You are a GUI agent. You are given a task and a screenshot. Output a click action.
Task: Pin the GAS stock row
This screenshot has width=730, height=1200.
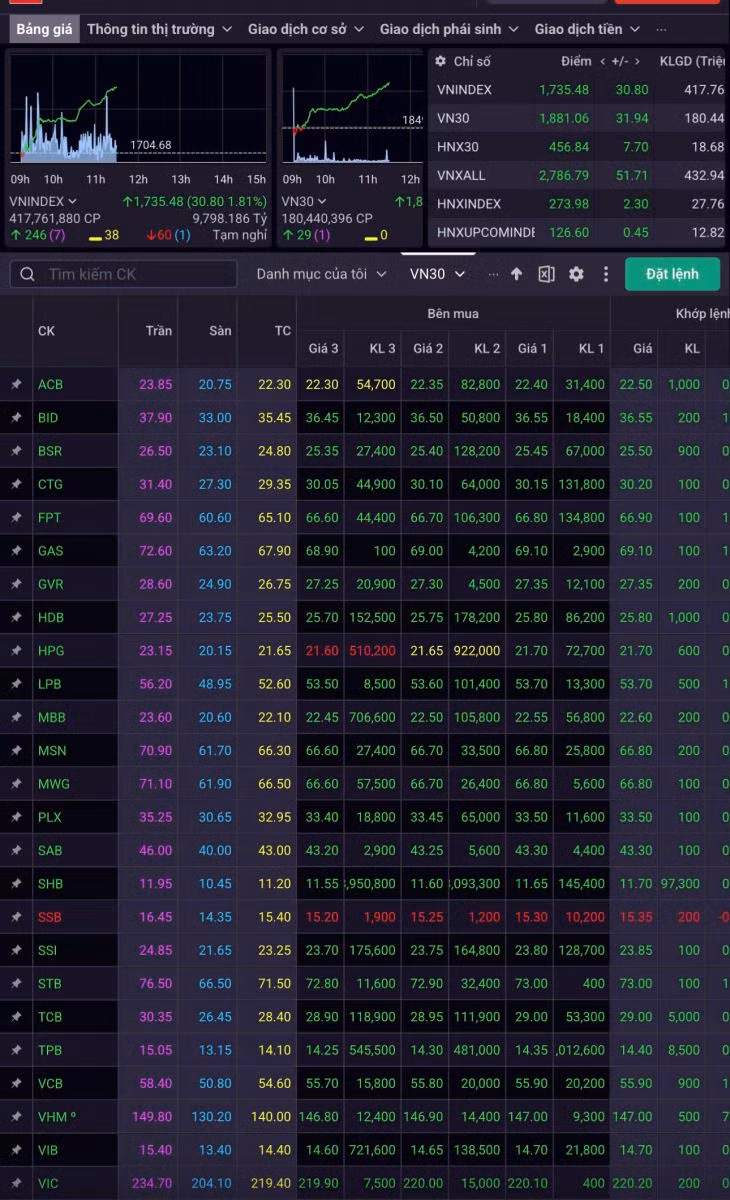(16, 551)
